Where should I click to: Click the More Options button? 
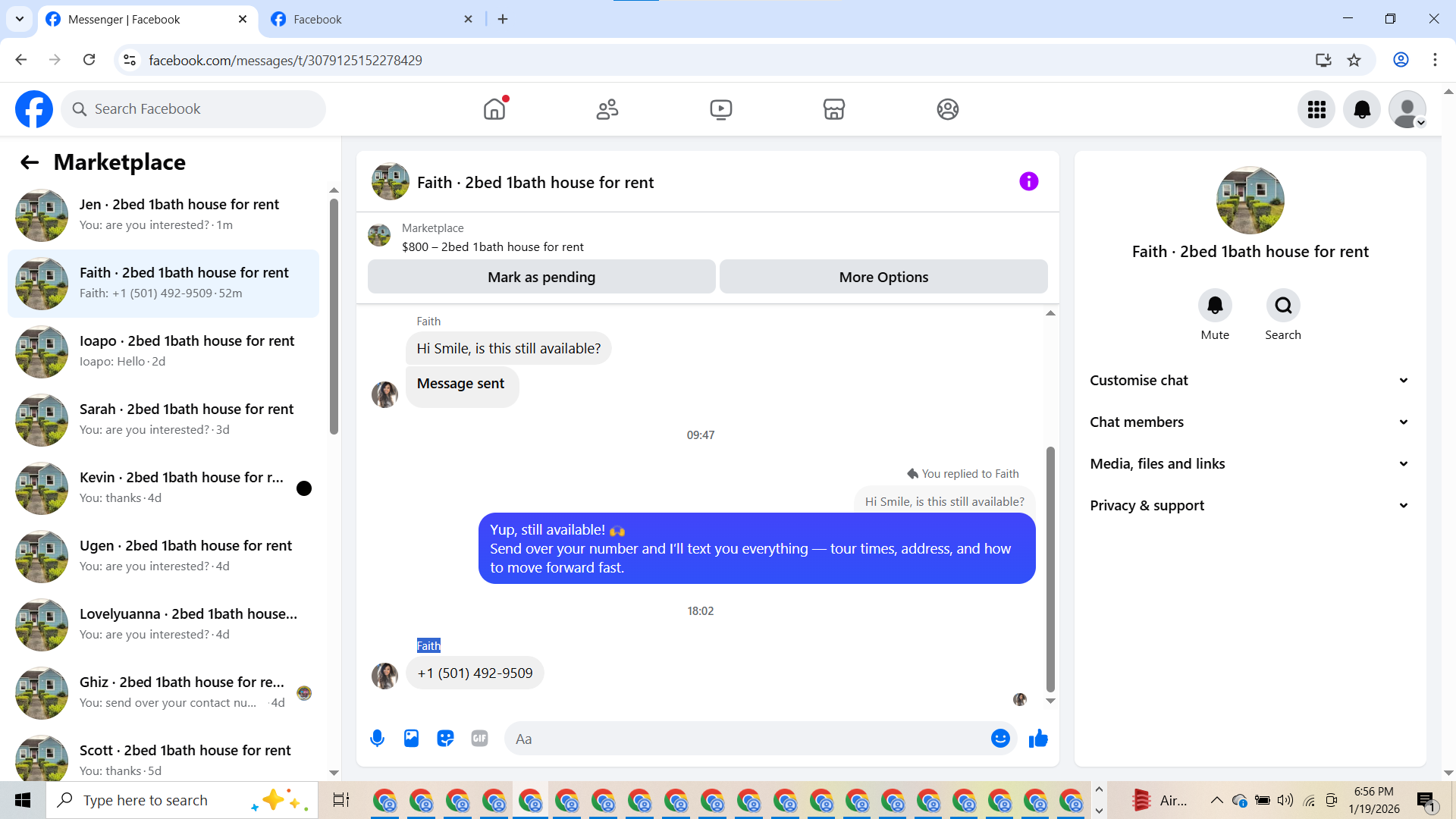883,277
